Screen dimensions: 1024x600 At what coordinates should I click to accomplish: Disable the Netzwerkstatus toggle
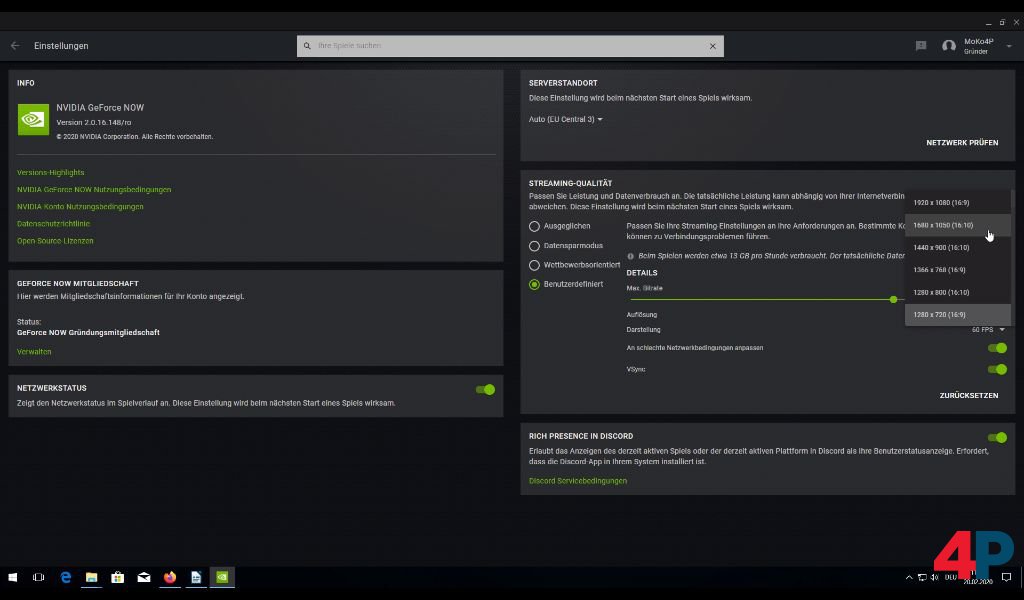click(x=485, y=390)
